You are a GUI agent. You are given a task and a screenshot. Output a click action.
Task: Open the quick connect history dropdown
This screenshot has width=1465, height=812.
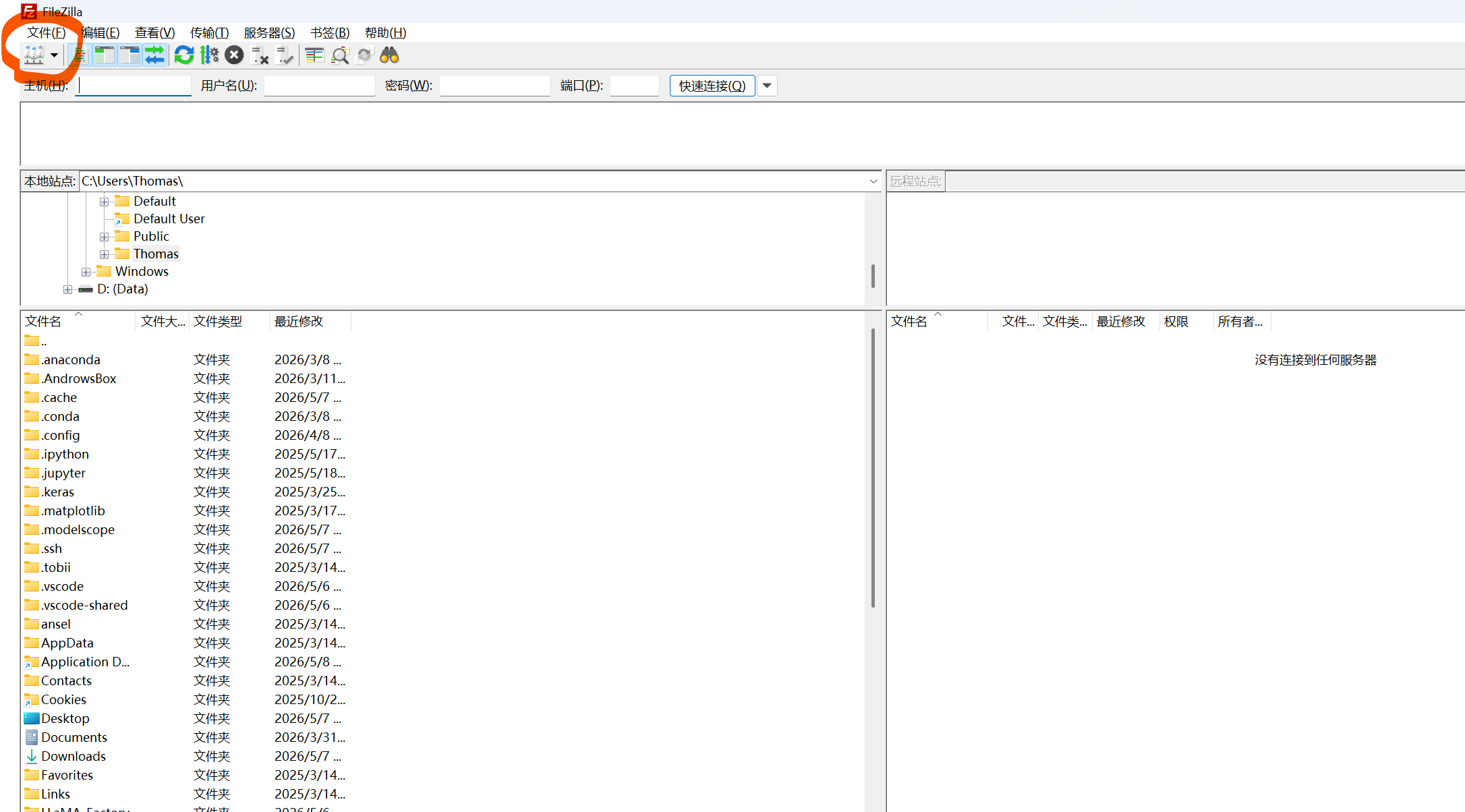pyautogui.click(x=767, y=86)
